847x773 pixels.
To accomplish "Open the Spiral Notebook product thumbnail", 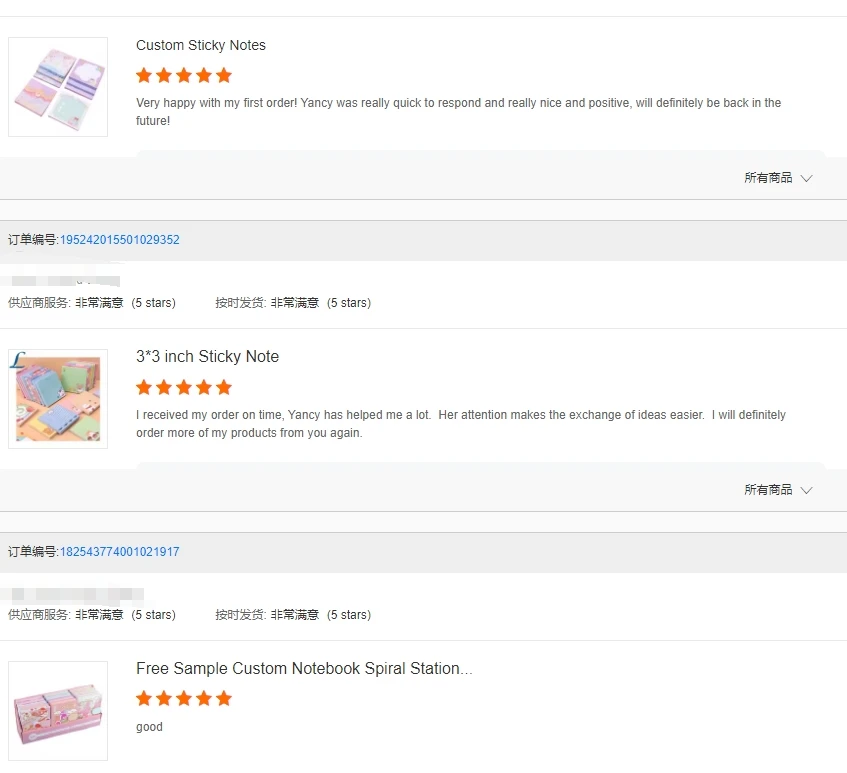I will click(x=58, y=710).
